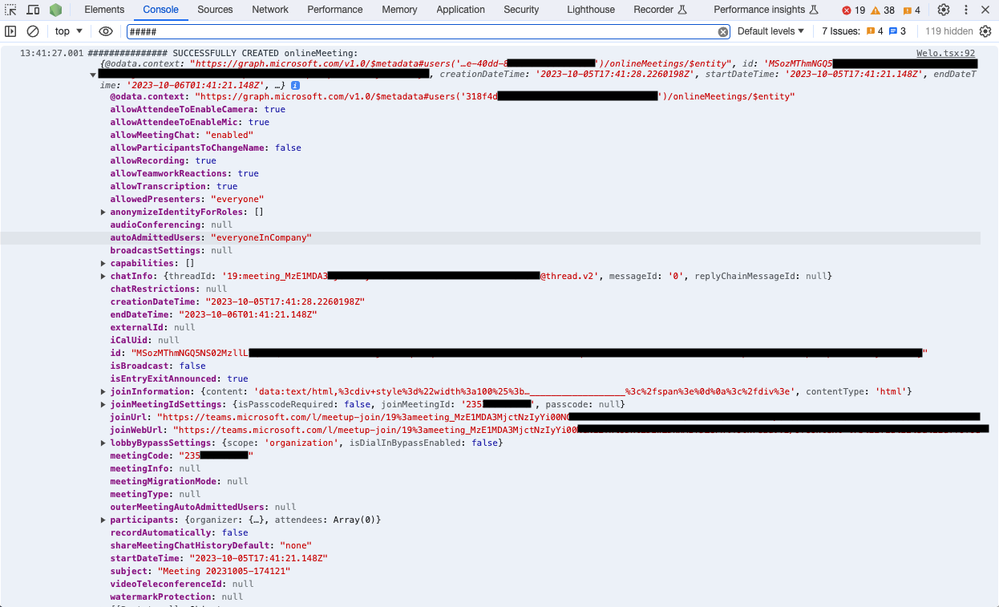Open the Default levels dropdown
This screenshot has width=999, height=607.
coord(771,31)
